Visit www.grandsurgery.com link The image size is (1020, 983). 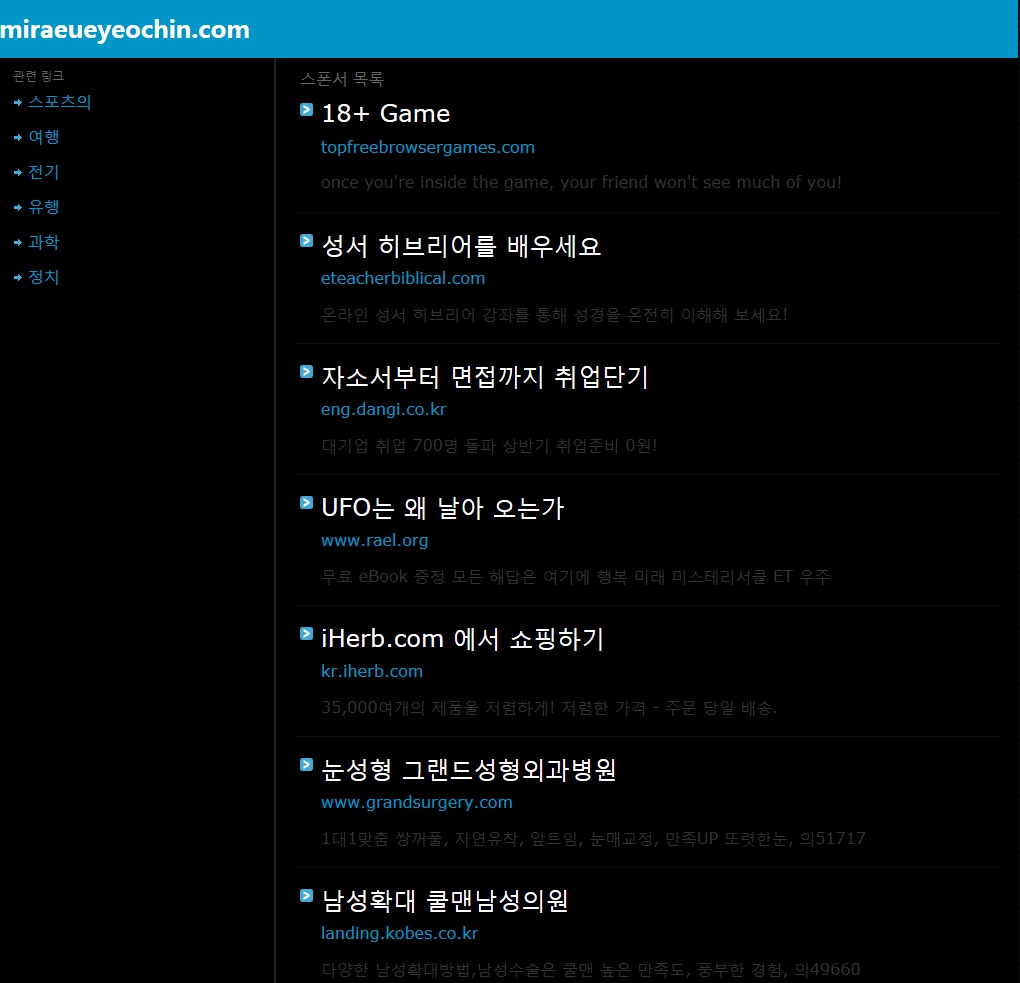[x=416, y=802]
